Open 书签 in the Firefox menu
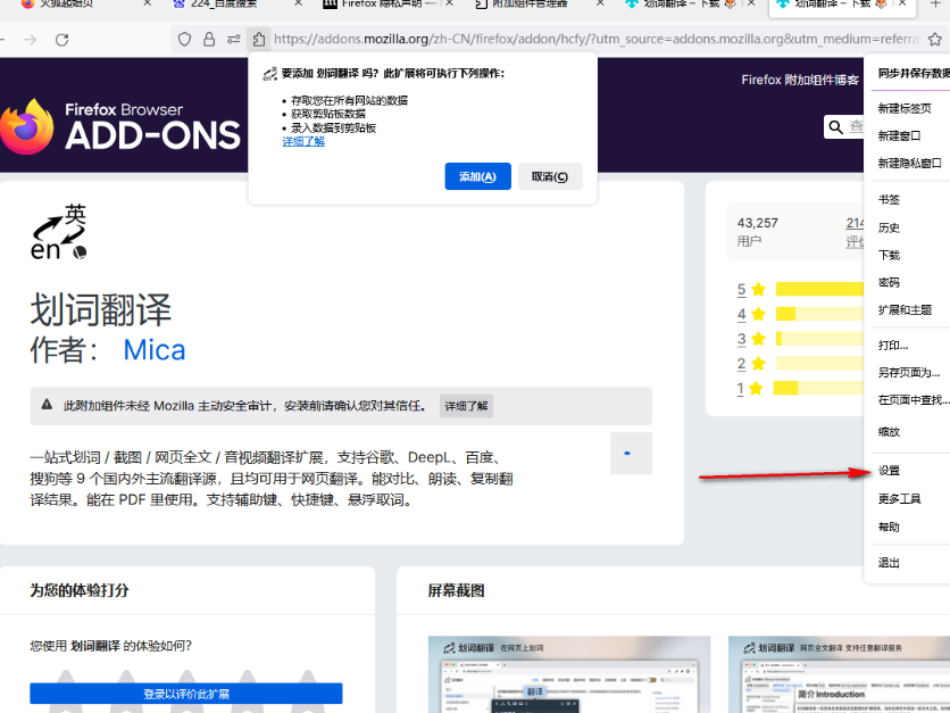The height and width of the screenshot is (713, 950). pos(889,199)
